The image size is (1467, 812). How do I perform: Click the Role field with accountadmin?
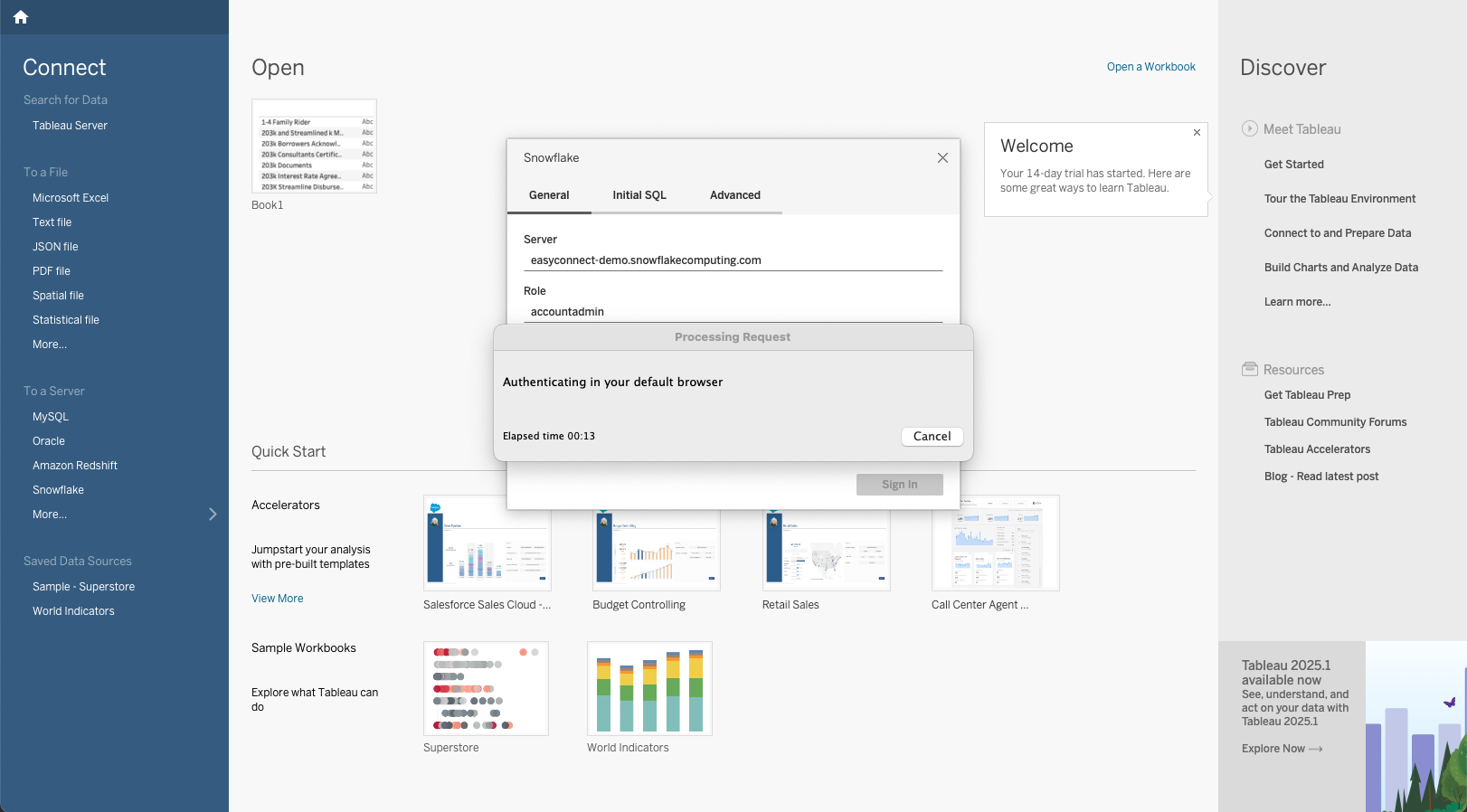coord(733,312)
